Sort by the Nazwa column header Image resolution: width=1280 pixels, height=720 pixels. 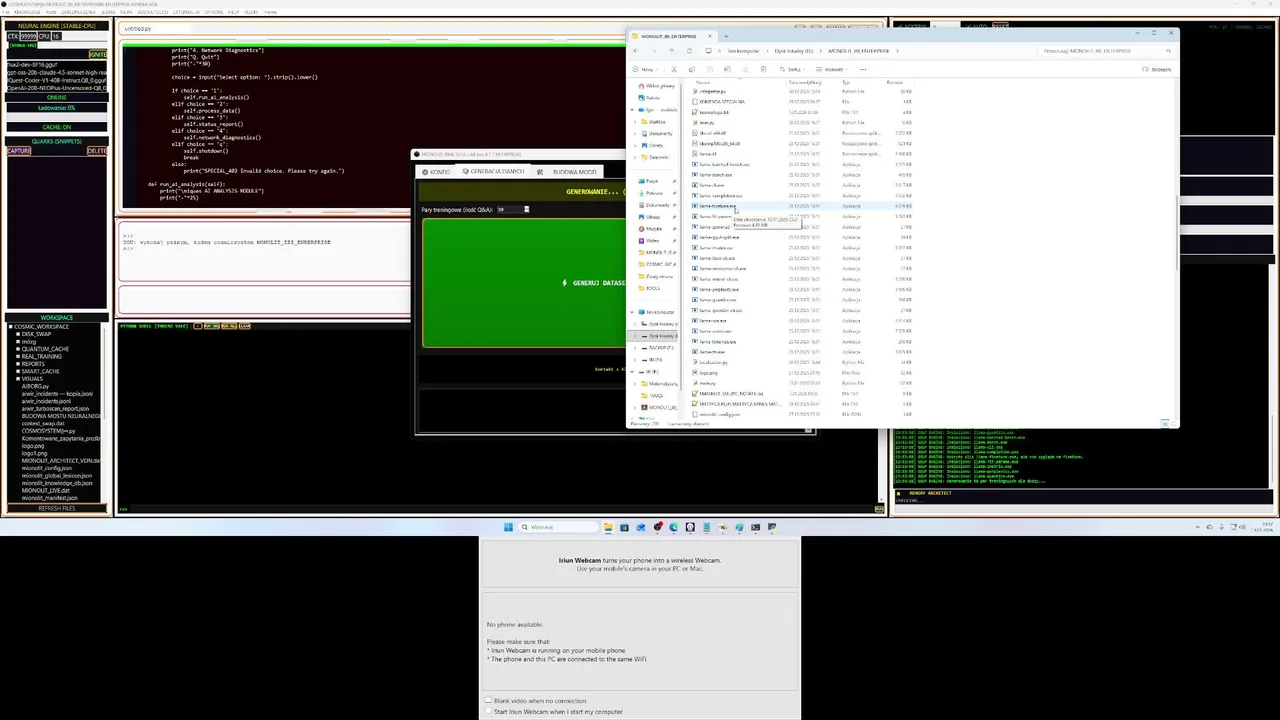(703, 82)
